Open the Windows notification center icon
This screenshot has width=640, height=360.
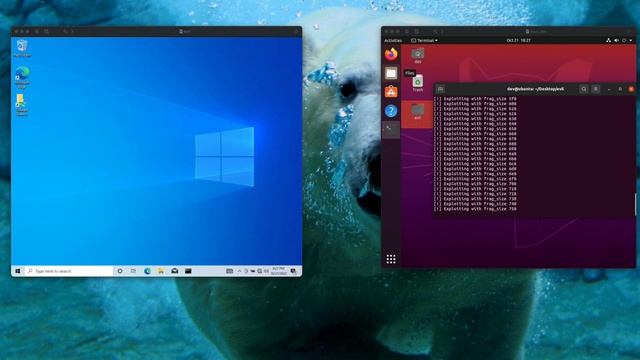[x=293, y=271]
